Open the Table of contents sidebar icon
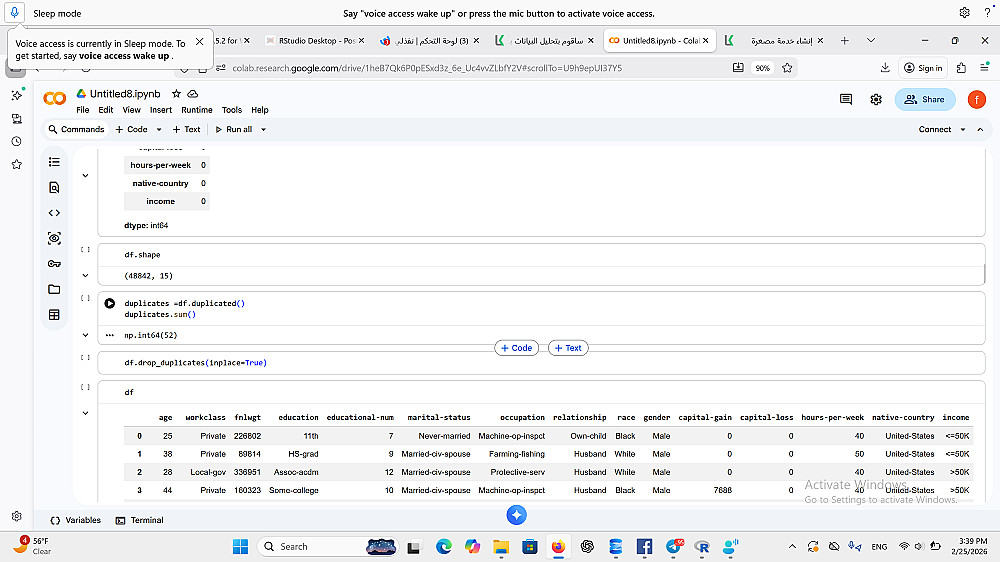The height and width of the screenshot is (562, 1000). tap(54, 162)
